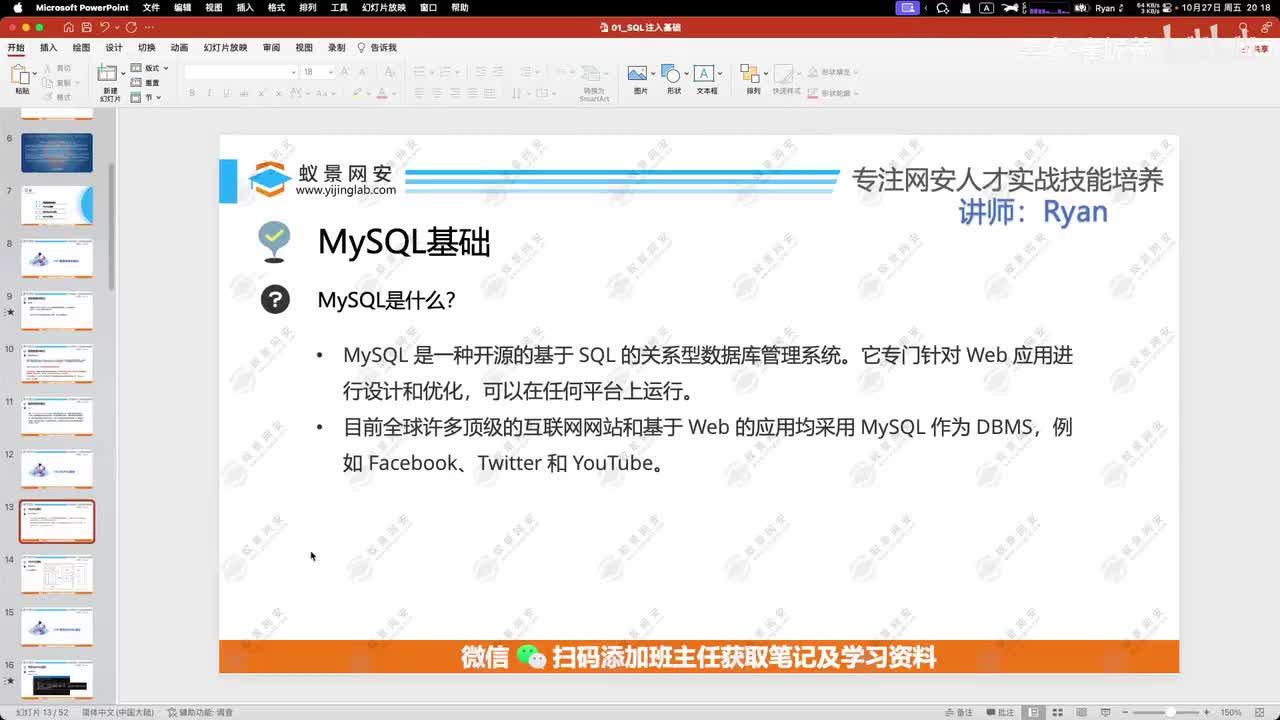Select slide 14 thumbnail

(57, 574)
